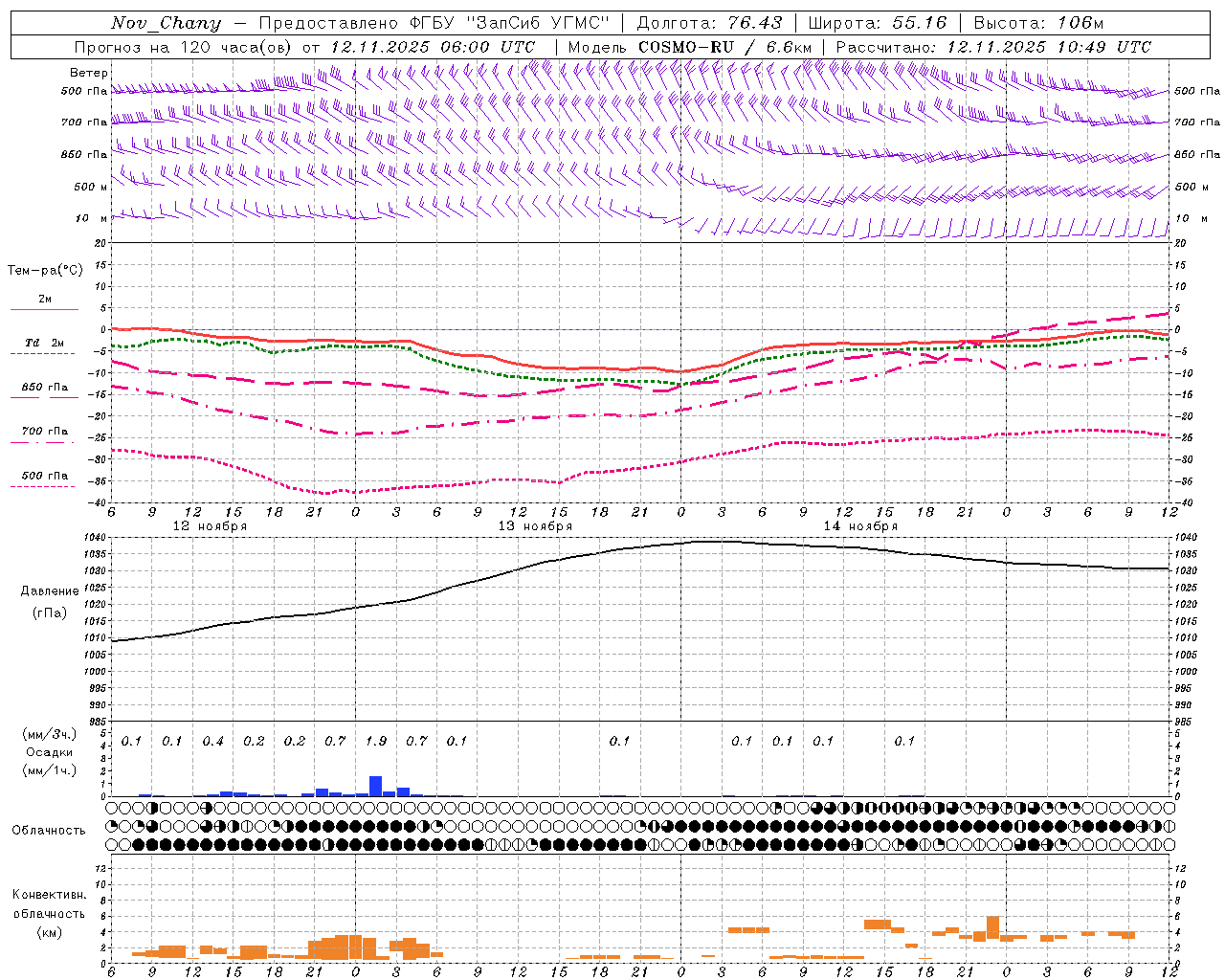Click the "Td 2м" dew point legend entry
Screen dimensions: 1225x980
tap(44, 343)
